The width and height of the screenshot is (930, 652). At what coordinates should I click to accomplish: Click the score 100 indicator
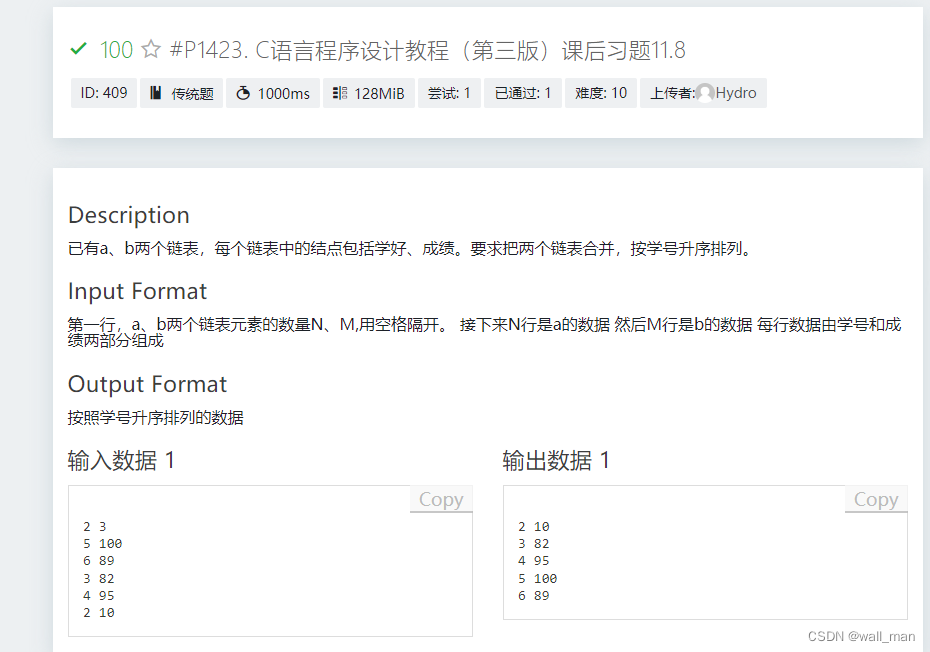pos(114,49)
